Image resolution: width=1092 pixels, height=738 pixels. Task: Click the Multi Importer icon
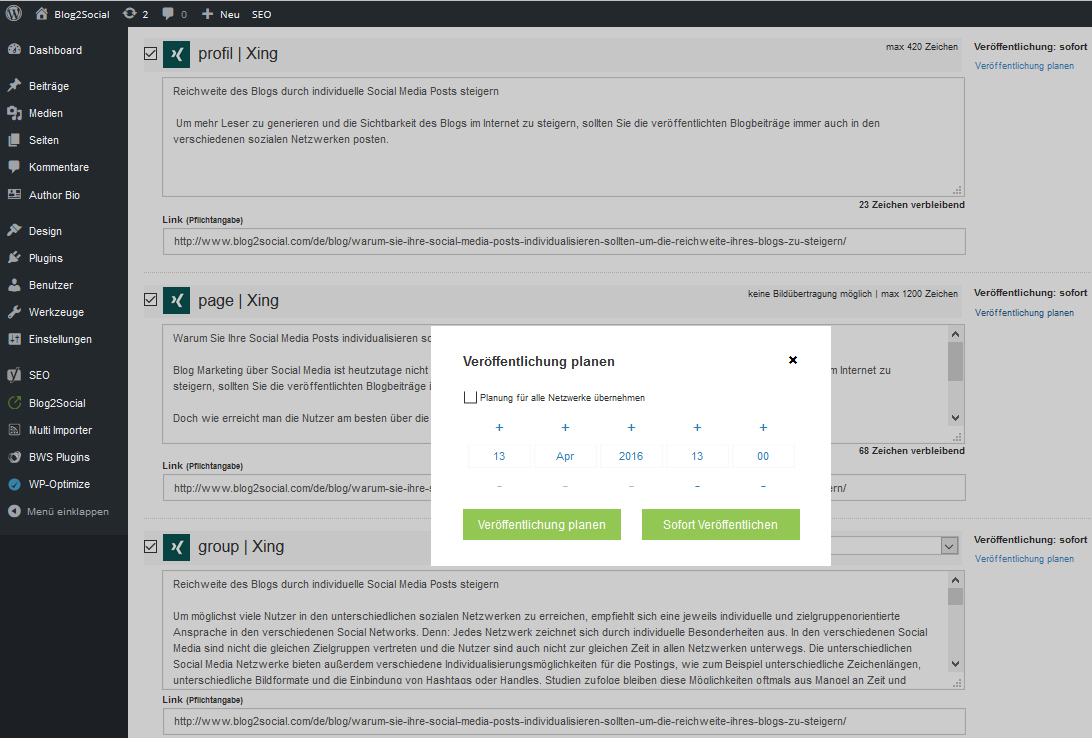point(14,430)
